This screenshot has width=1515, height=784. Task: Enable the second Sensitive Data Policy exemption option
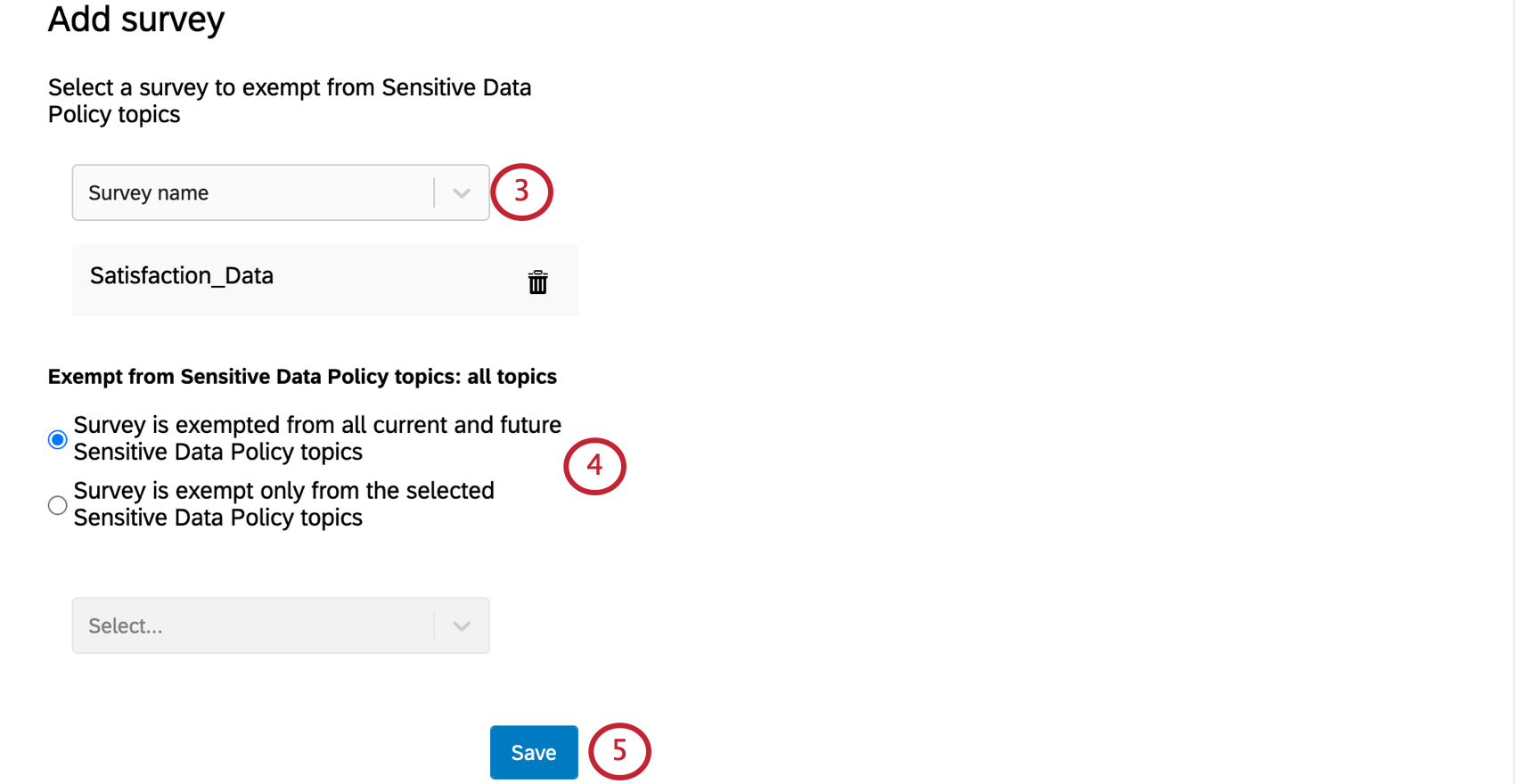pos(56,504)
